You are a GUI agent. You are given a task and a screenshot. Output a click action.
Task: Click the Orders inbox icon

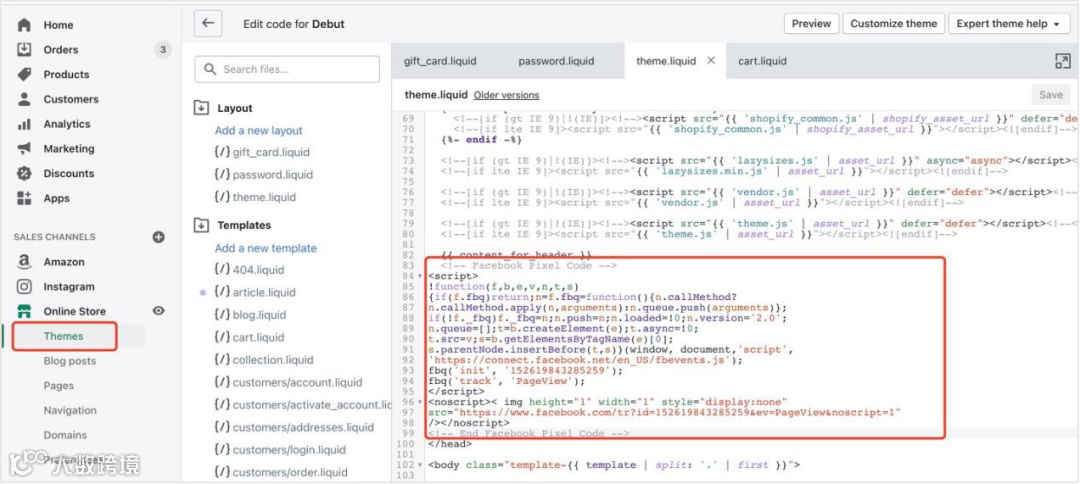(24, 50)
